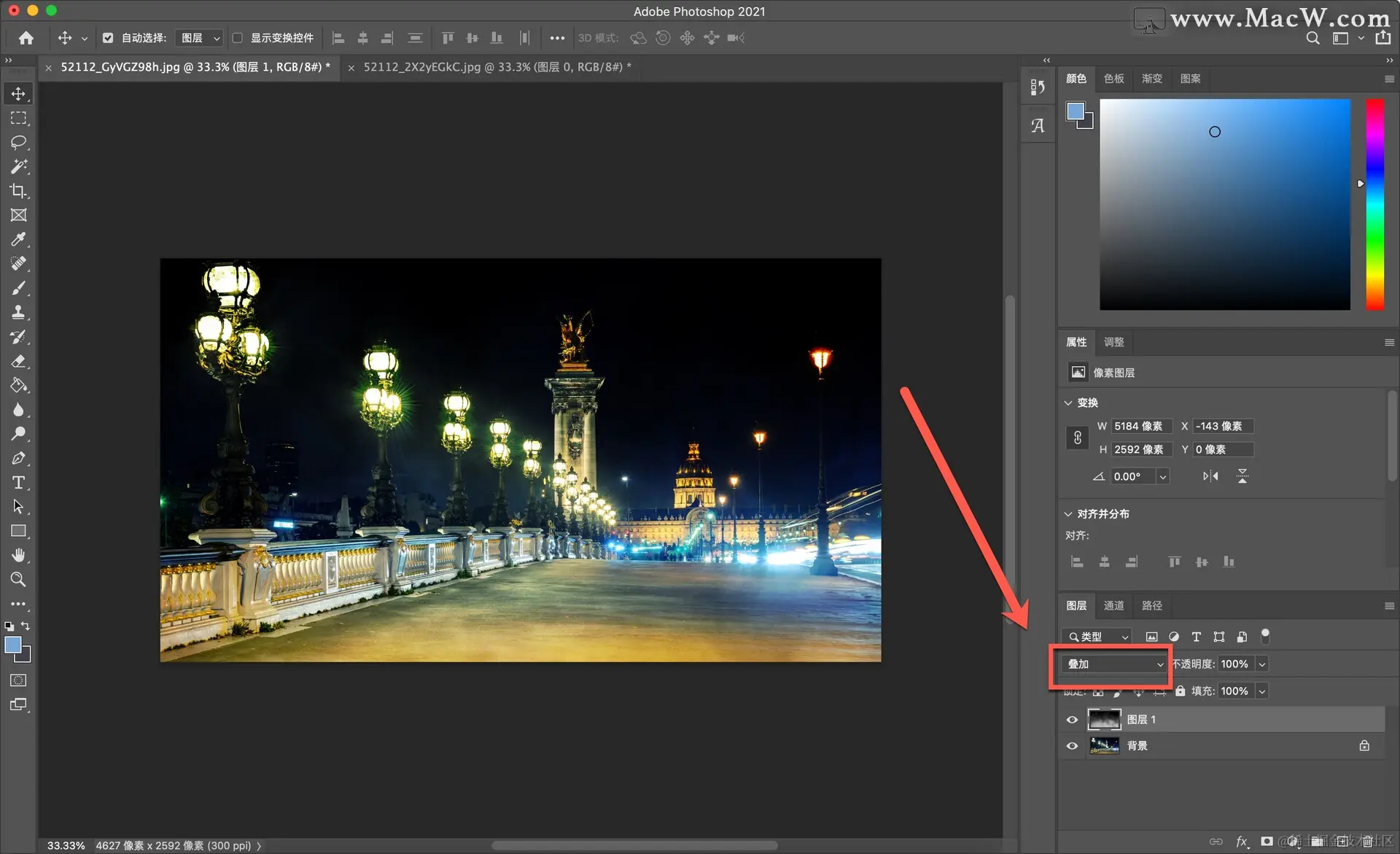This screenshot has width=1400, height=854.
Task: Toggle the 自动选择 checkbox
Action: (108, 38)
